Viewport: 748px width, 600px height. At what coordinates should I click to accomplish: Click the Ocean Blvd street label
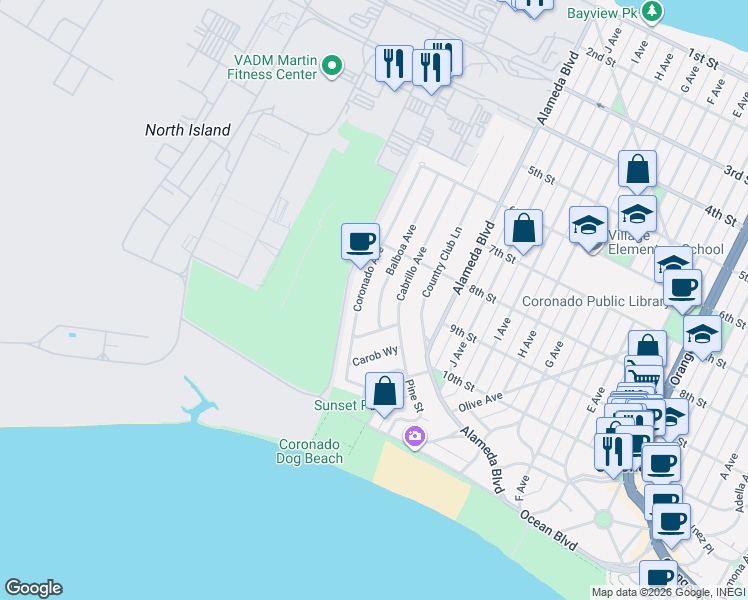tap(549, 530)
